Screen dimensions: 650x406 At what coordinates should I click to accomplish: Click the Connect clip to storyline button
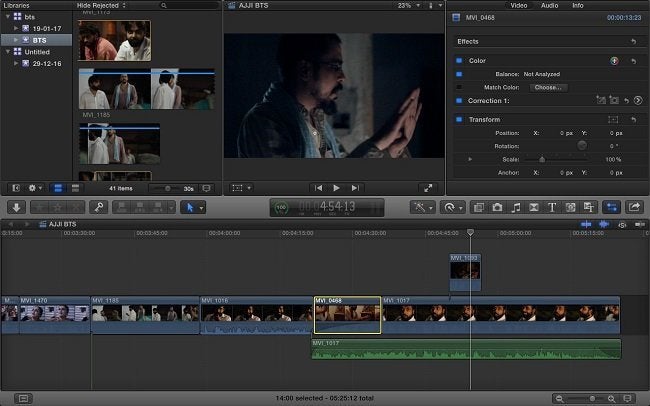coord(122,207)
